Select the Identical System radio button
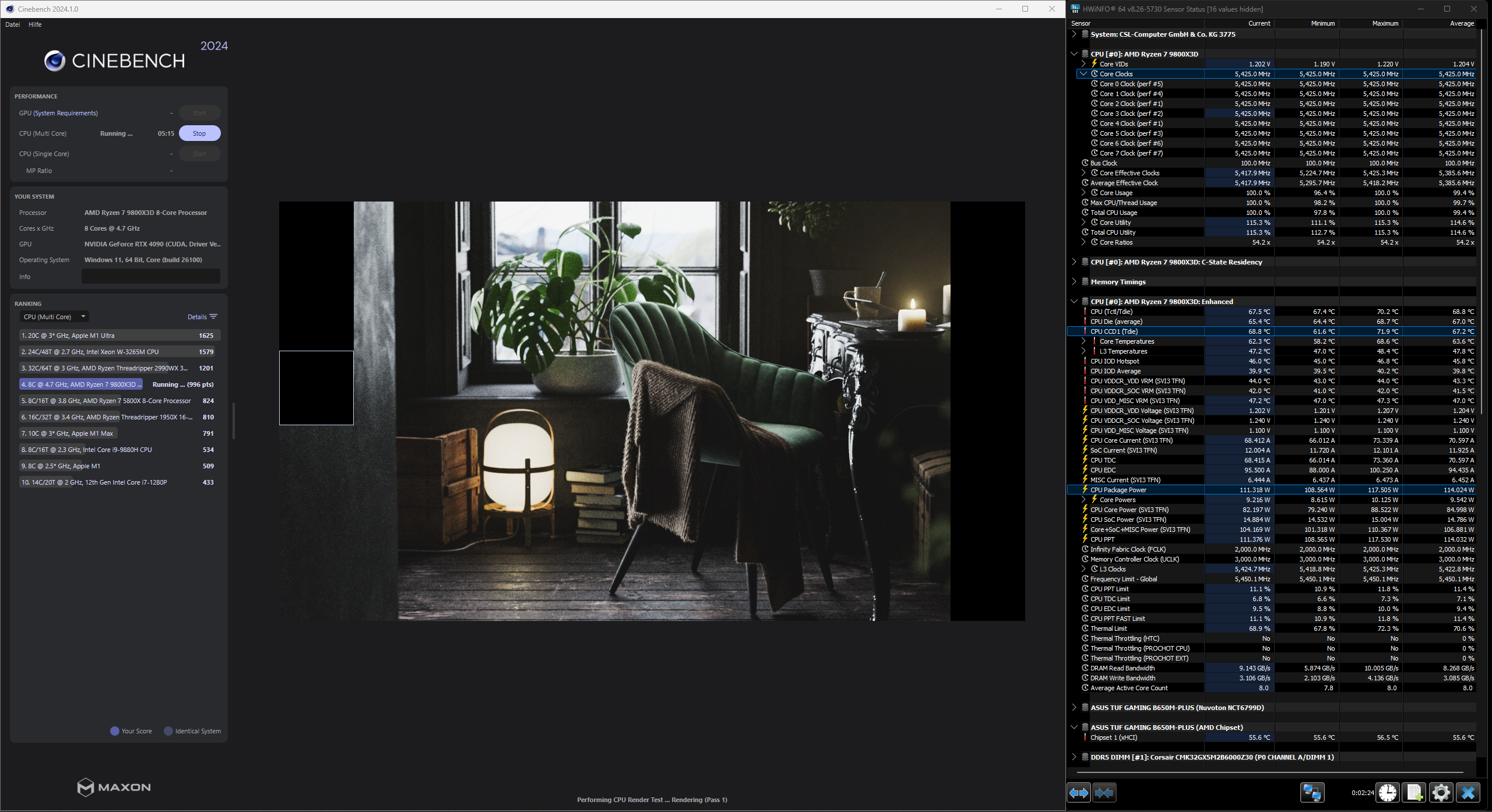 pos(168,730)
